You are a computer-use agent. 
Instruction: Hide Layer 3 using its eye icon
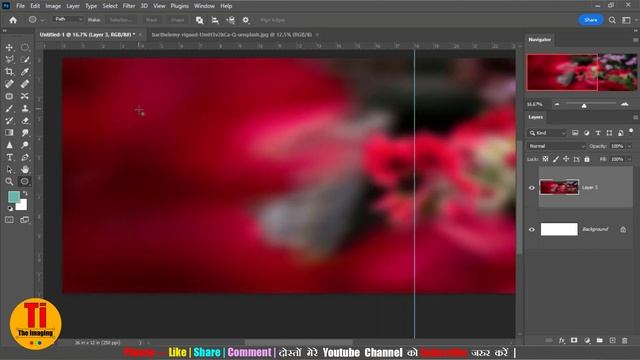click(532, 188)
